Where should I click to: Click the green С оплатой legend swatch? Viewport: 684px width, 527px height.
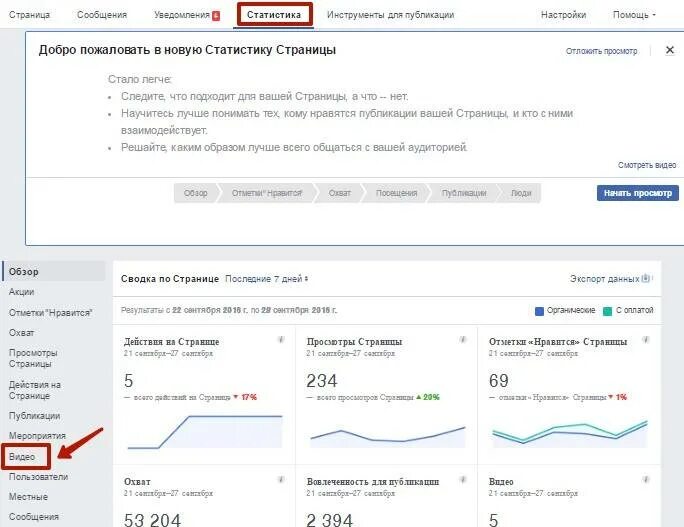click(607, 311)
